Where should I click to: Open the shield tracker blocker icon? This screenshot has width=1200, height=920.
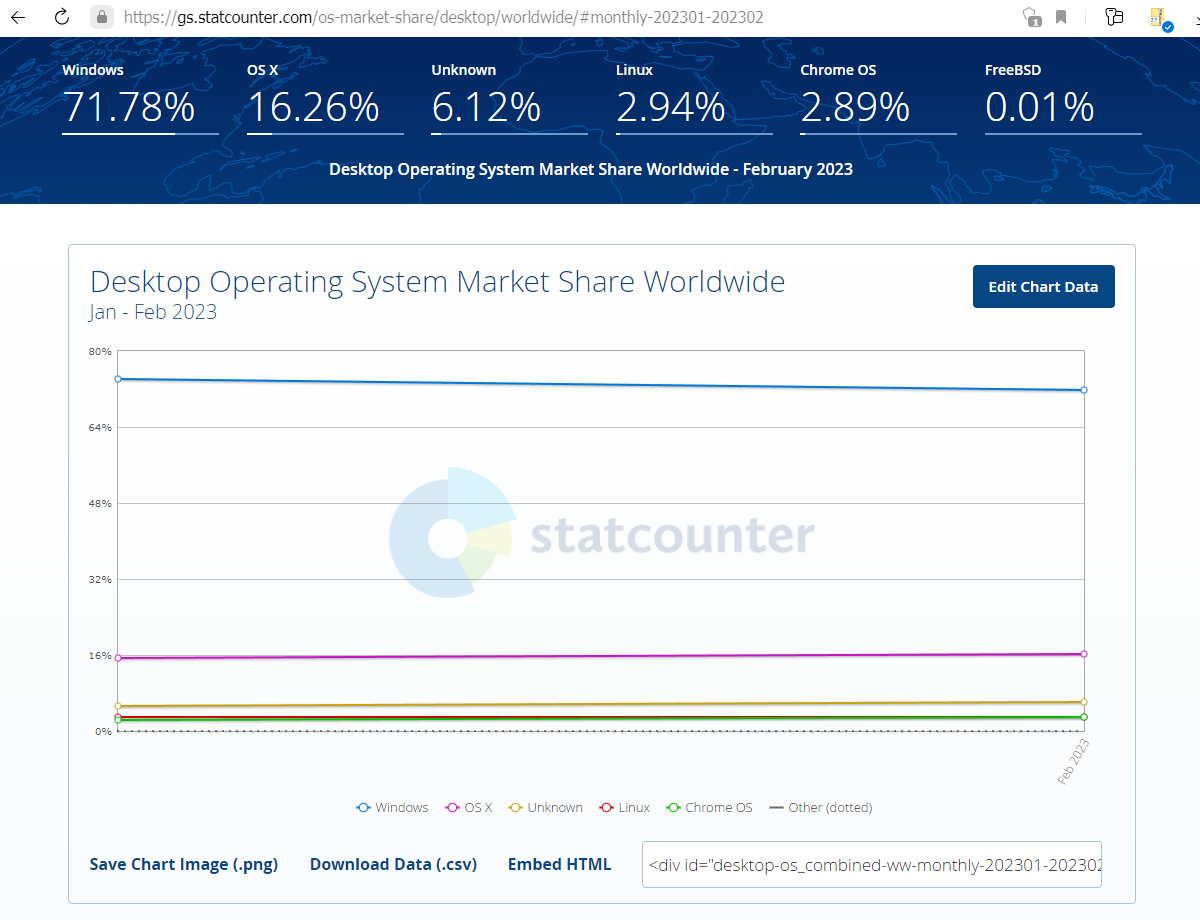(1031, 17)
